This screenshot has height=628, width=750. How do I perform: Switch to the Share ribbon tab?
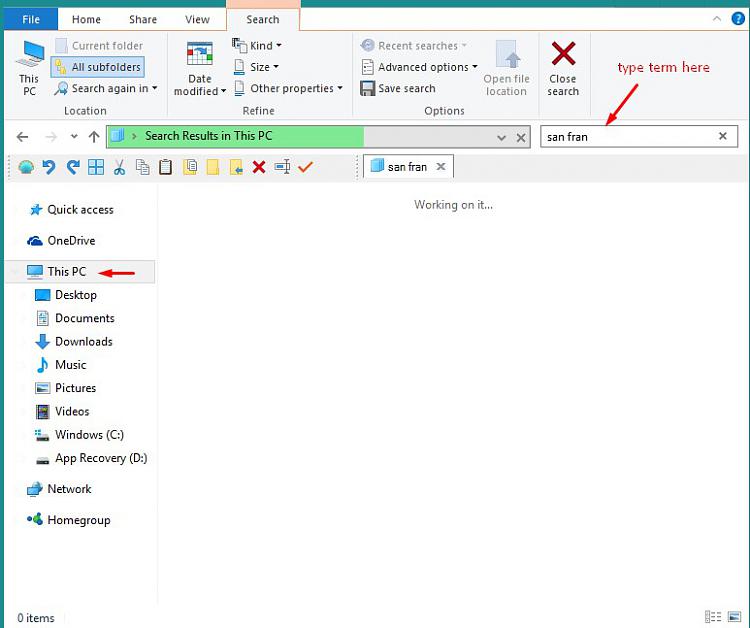(143, 20)
